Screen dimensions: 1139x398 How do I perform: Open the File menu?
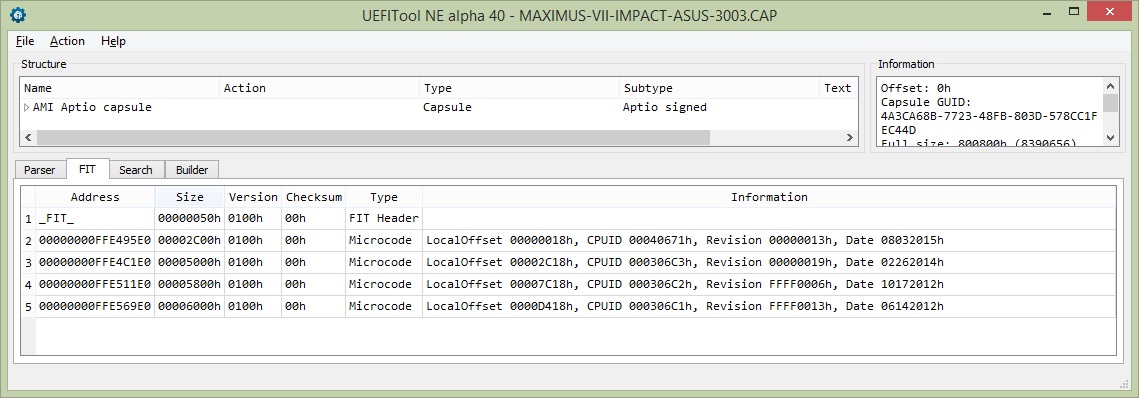(x=25, y=41)
